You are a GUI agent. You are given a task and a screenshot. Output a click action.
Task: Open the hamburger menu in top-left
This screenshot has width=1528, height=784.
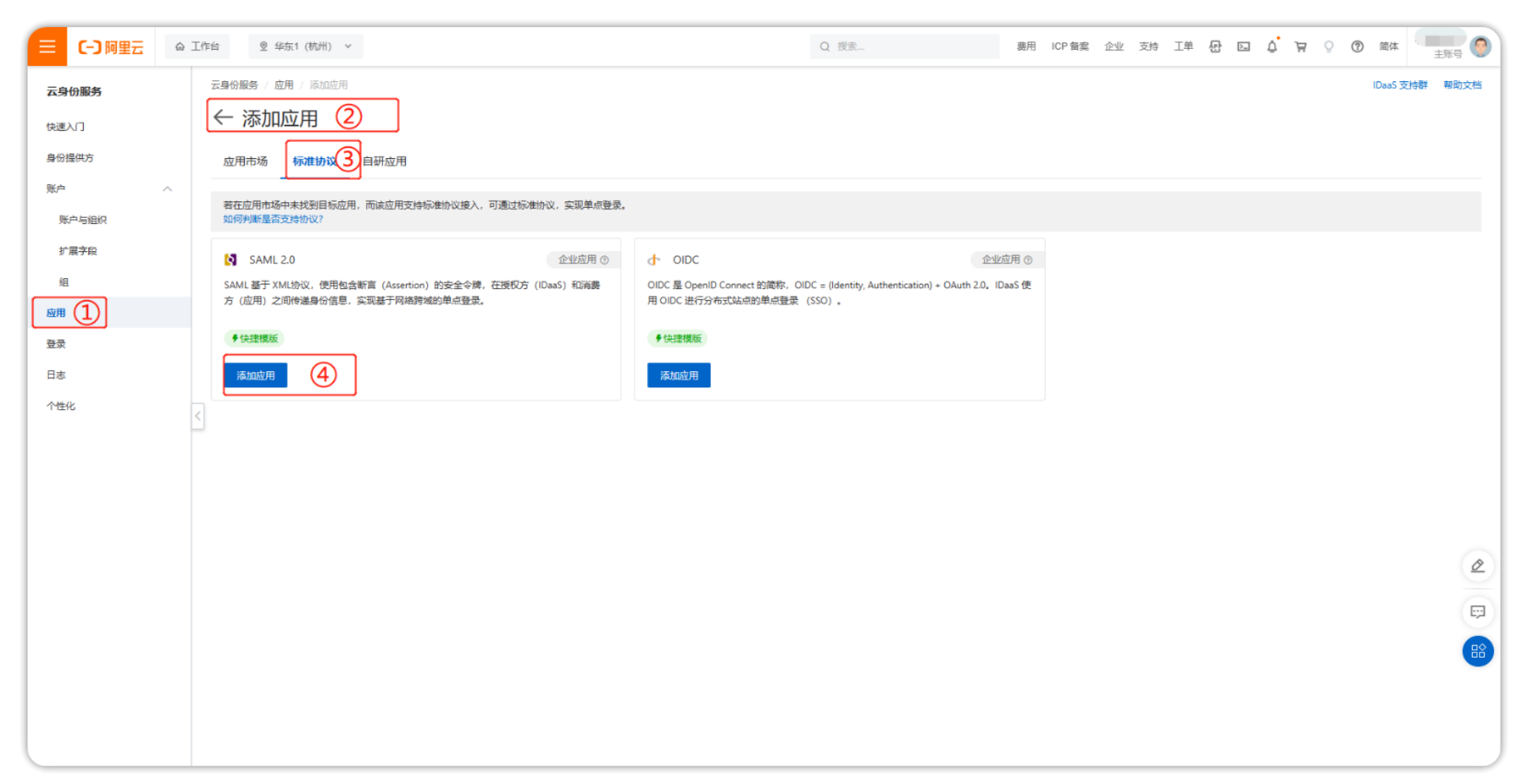point(47,46)
